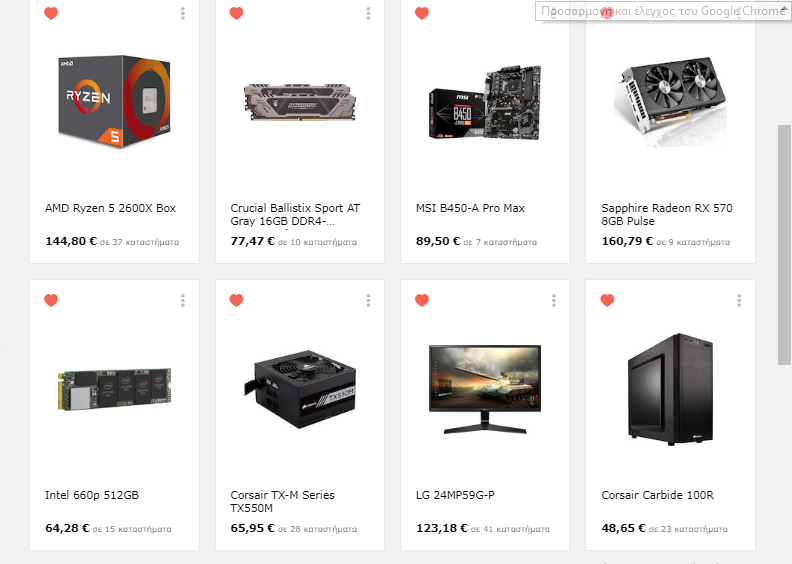View MSI B450 motherboard product image
Image resolution: width=792 pixels, height=564 pixels.
coord(485,102)
